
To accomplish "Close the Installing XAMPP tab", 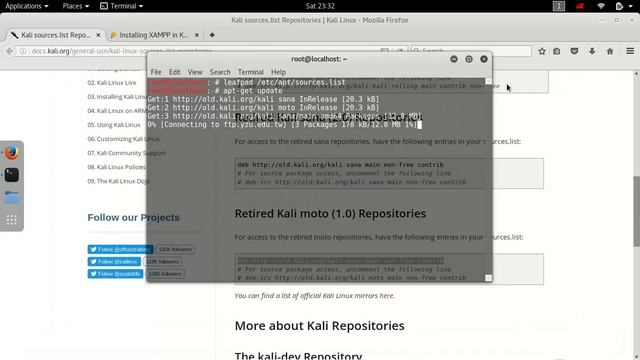I will [x=196, y=35].
